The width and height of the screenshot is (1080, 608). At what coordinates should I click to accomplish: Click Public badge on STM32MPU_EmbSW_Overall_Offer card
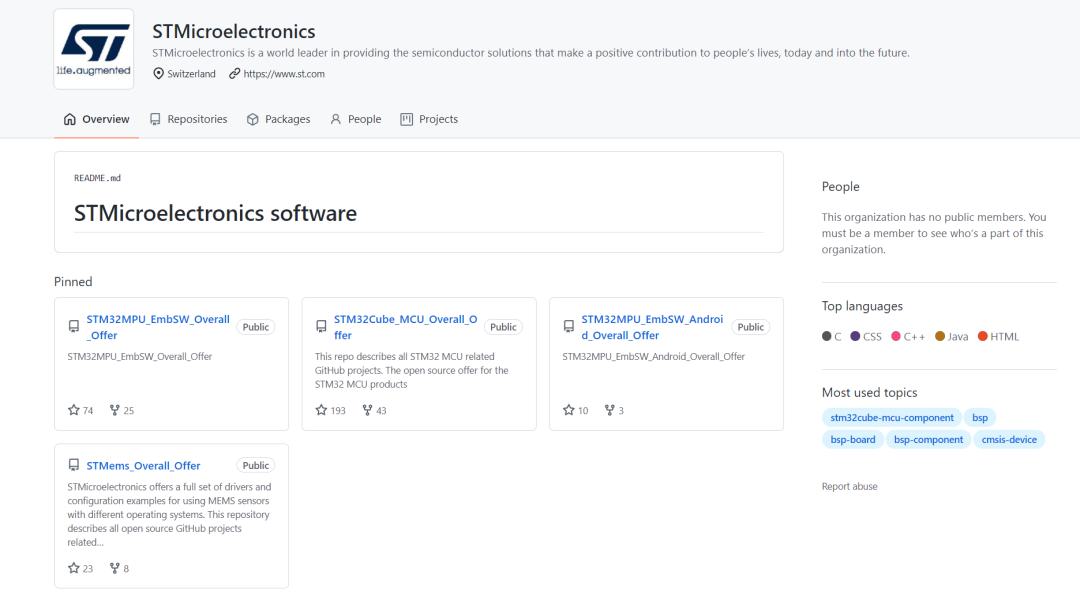tap(256, 327)
